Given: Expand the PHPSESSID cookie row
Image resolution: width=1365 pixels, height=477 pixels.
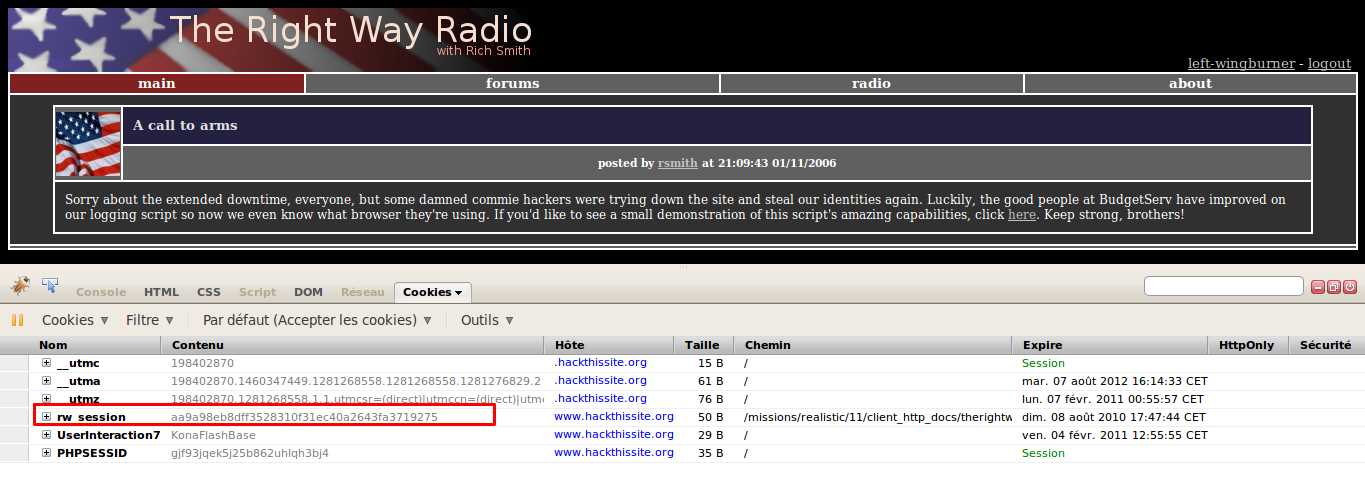Looking at the screenshot, I should pyautogui.click(x=46, y=453).
